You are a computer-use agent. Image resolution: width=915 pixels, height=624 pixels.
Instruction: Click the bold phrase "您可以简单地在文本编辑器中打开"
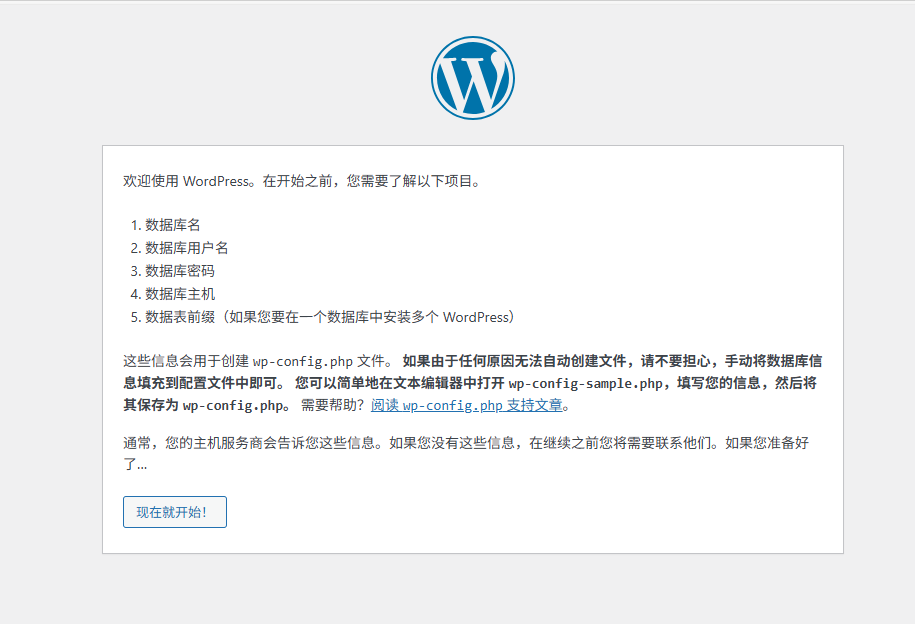coord(400,384)
